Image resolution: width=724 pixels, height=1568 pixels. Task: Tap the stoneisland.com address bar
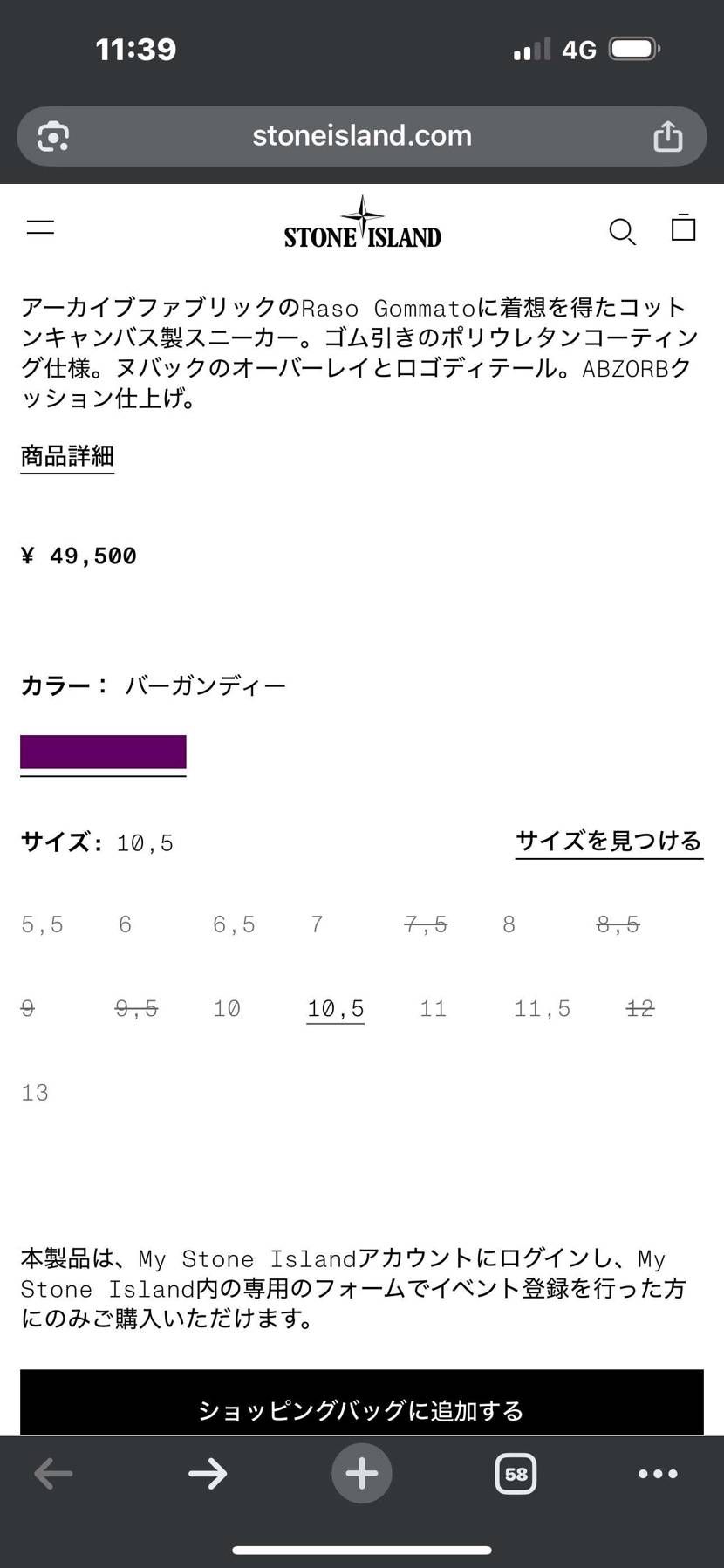point(361,136)
